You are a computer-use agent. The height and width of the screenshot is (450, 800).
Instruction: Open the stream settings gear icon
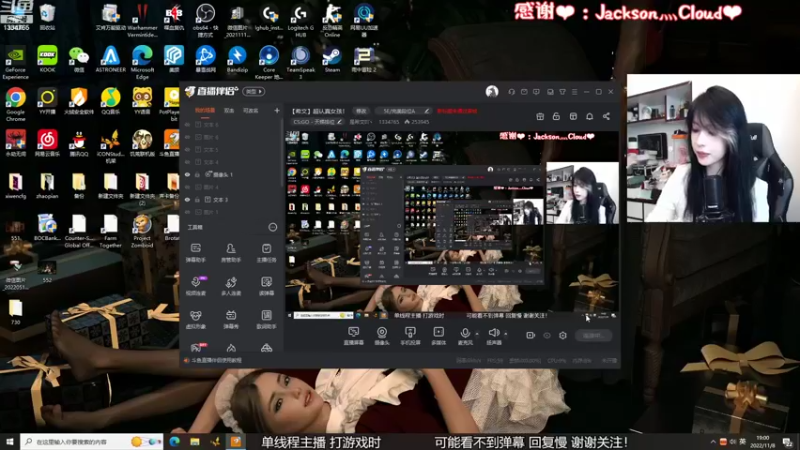[563, 335]
